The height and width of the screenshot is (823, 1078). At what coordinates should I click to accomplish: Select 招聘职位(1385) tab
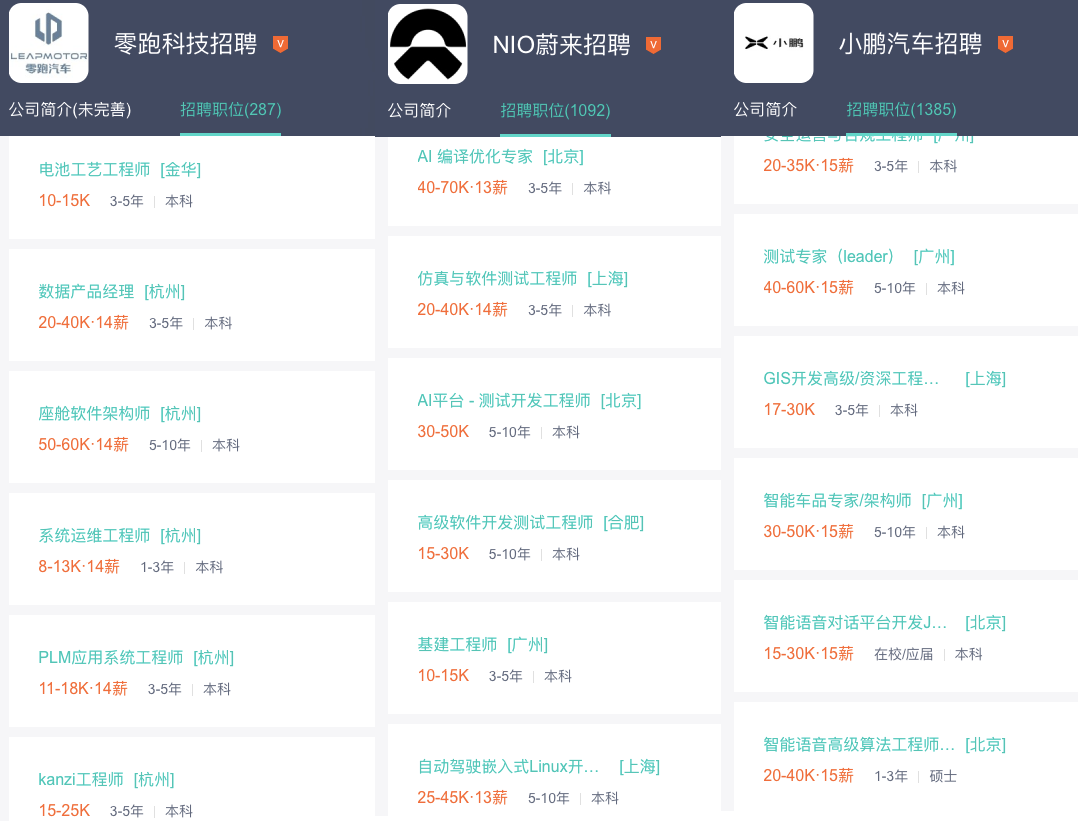pos(901,109)
